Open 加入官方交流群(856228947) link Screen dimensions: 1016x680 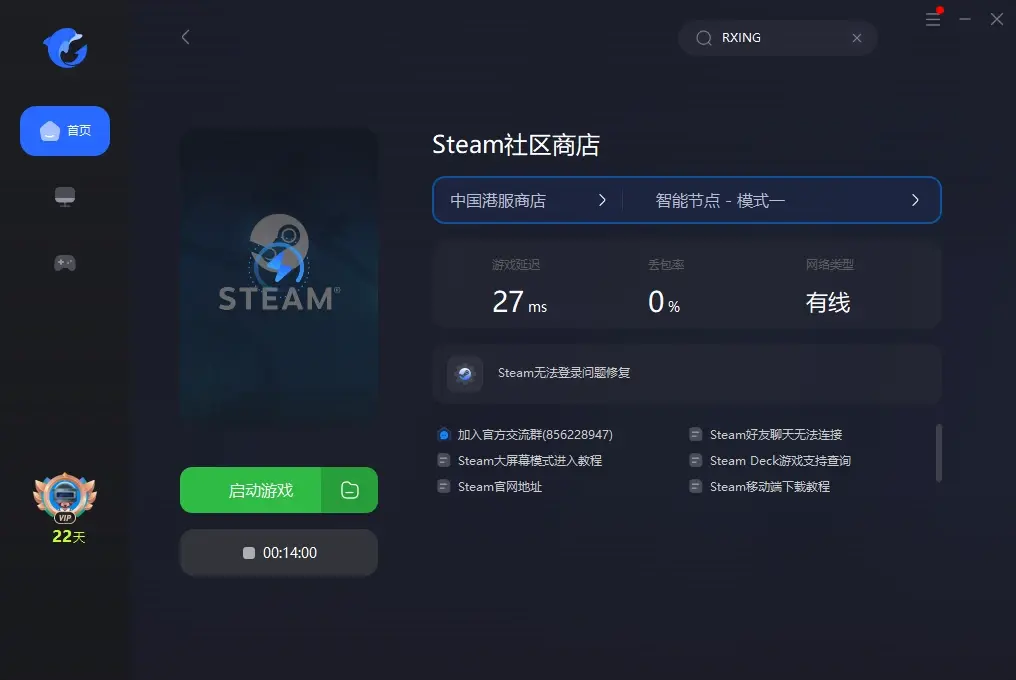[535, 434]
